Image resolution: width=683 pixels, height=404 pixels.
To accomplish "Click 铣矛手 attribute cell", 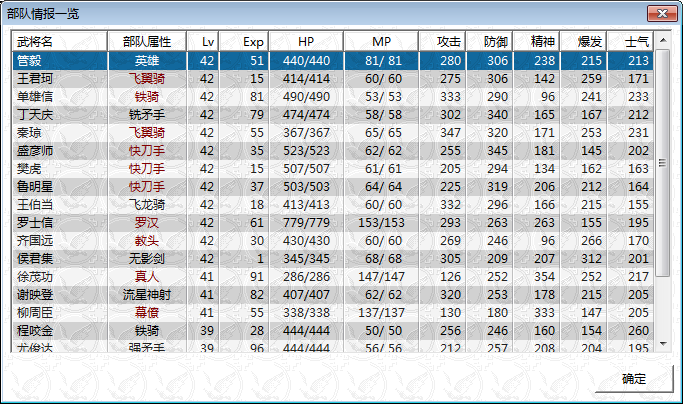I will pos(147,115).
